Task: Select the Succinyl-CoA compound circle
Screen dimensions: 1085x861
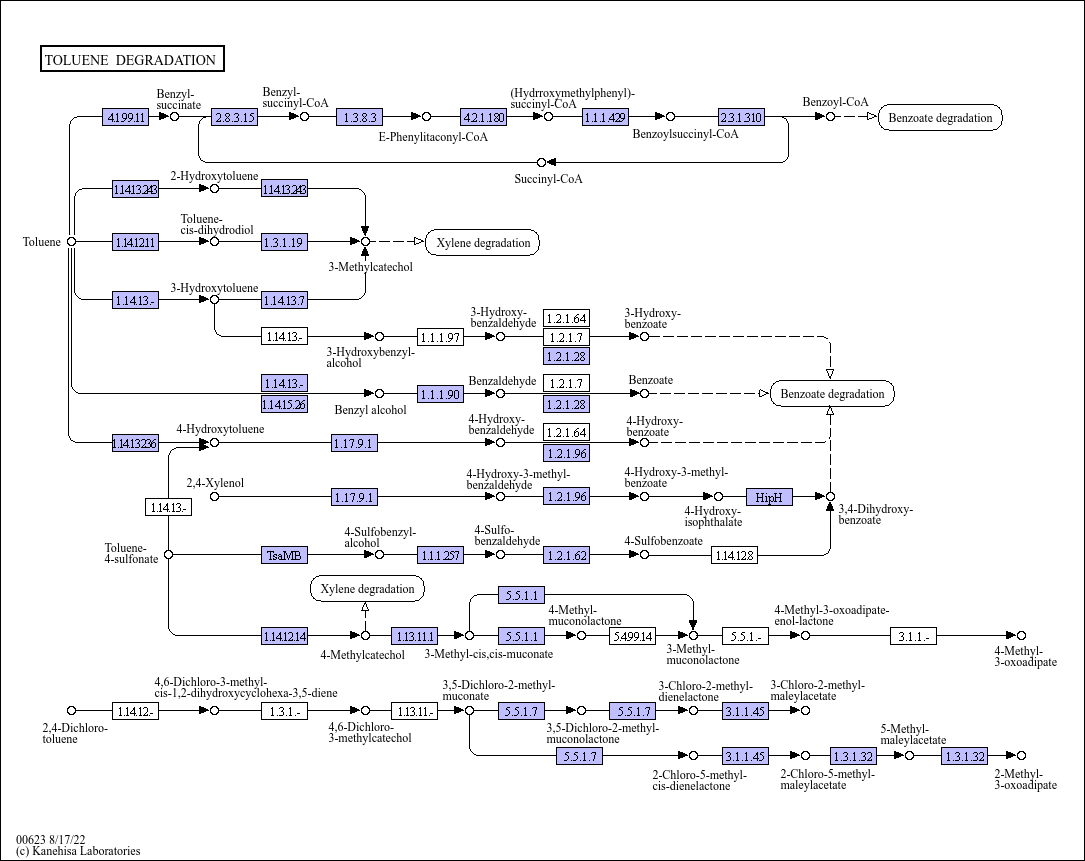Action: click(x=542, y=163)
